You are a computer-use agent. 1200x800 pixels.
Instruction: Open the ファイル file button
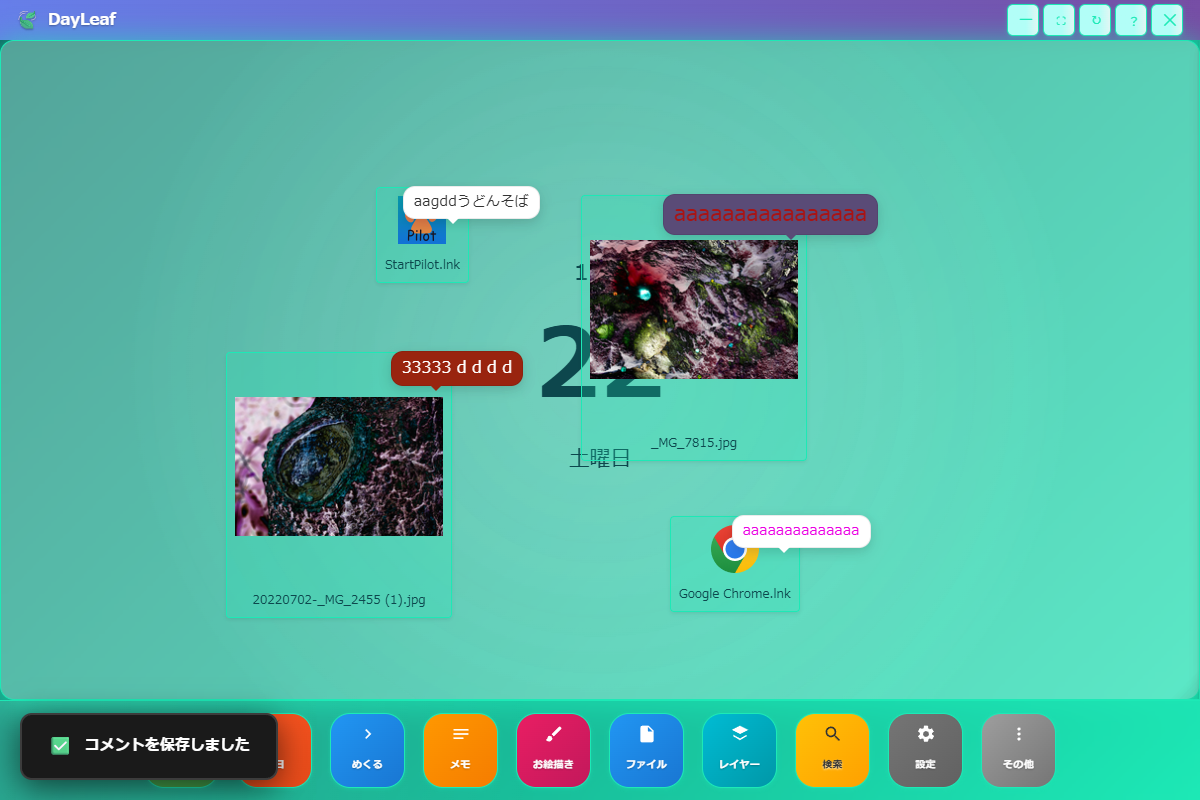pyautogui.click(x=646, y=750)
